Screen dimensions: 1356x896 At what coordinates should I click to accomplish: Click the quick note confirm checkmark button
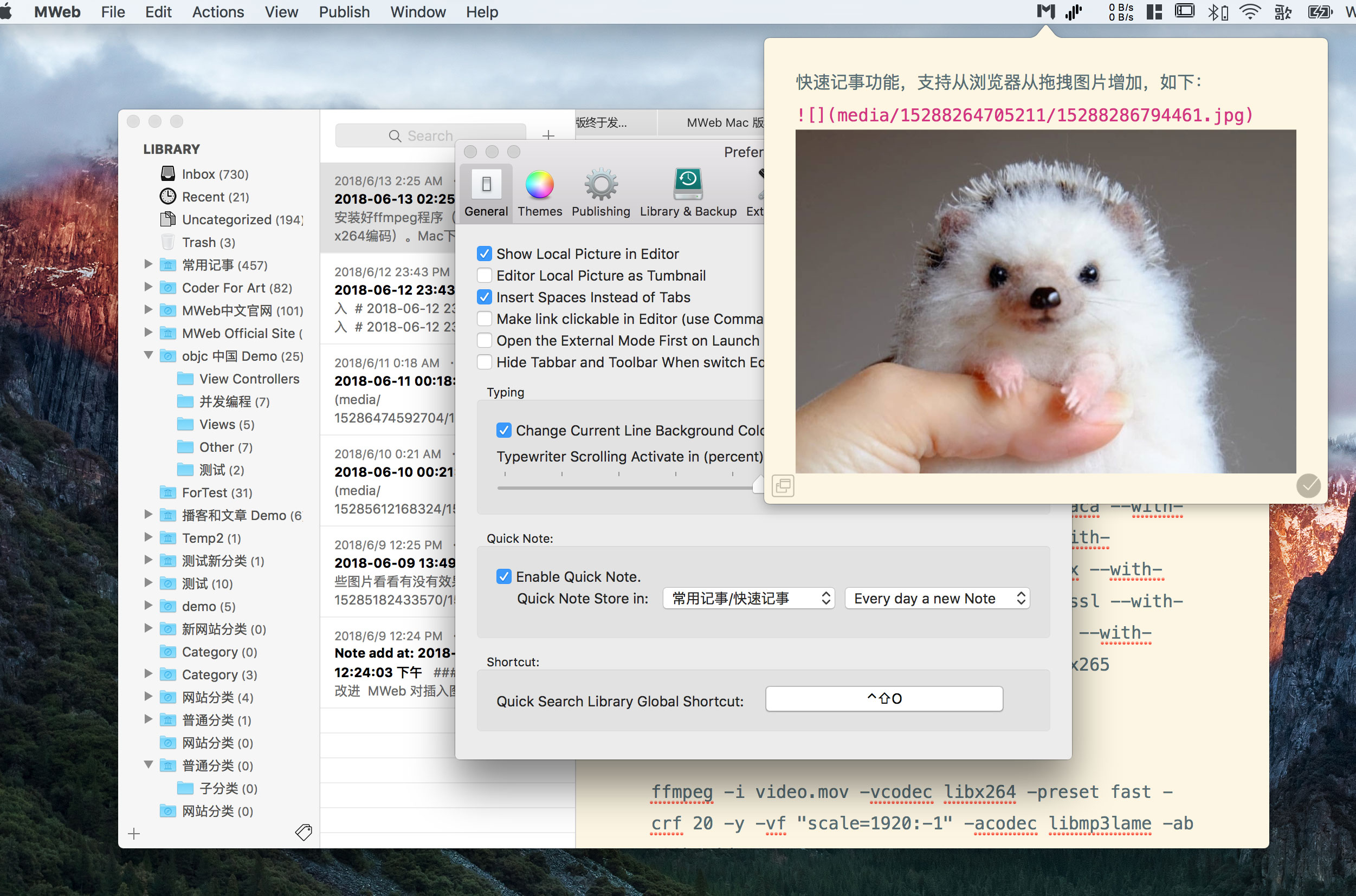tap(1307, 486)
